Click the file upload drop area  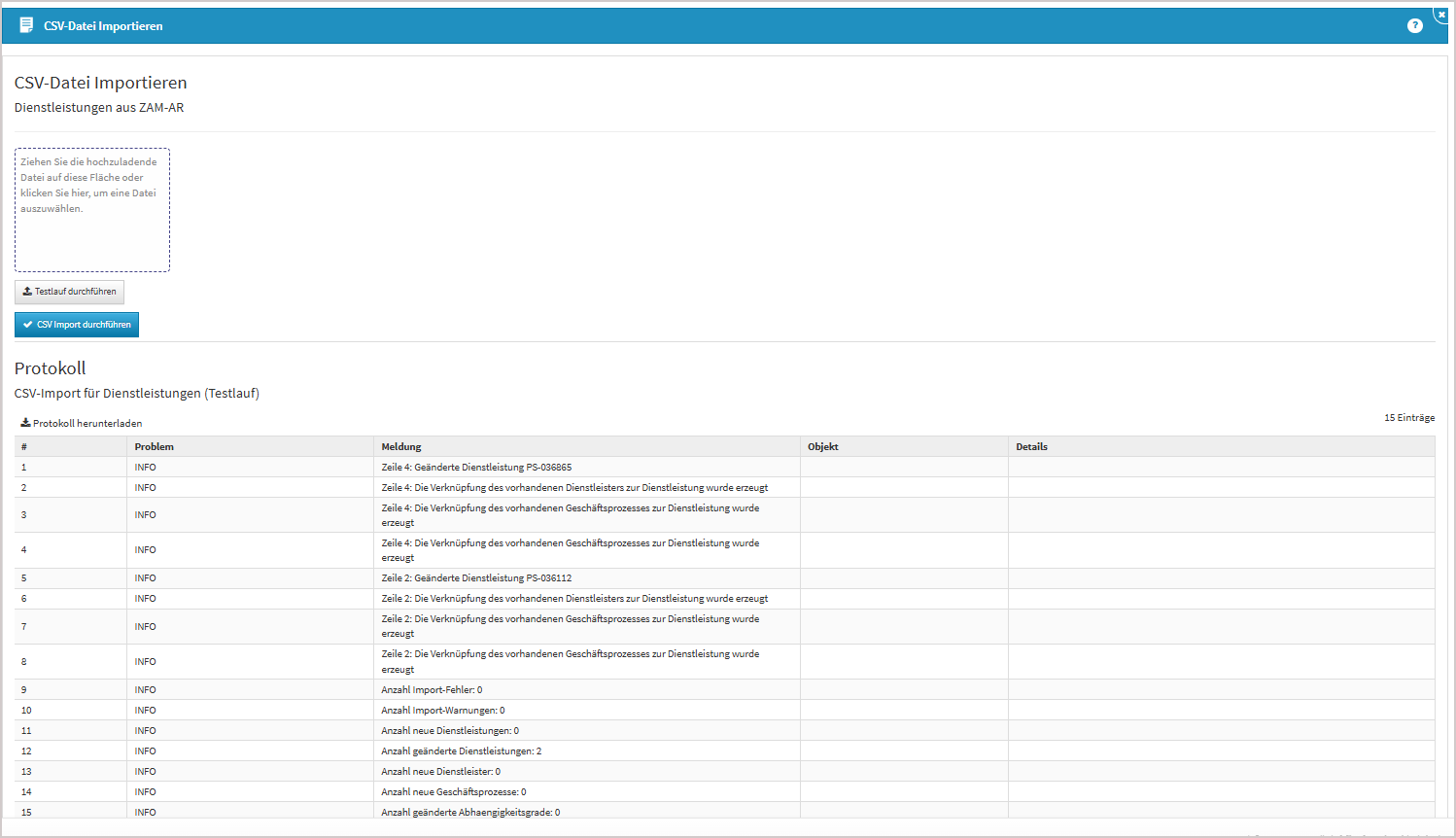92,210
